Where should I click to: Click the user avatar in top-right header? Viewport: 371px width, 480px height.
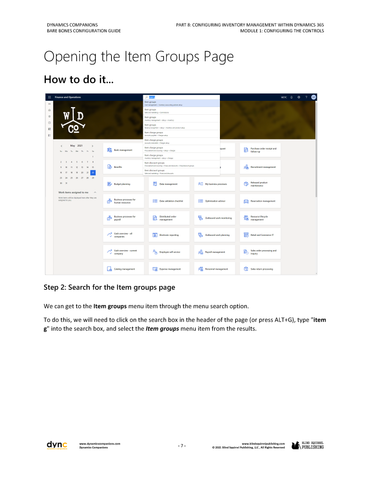pos(313,97)
